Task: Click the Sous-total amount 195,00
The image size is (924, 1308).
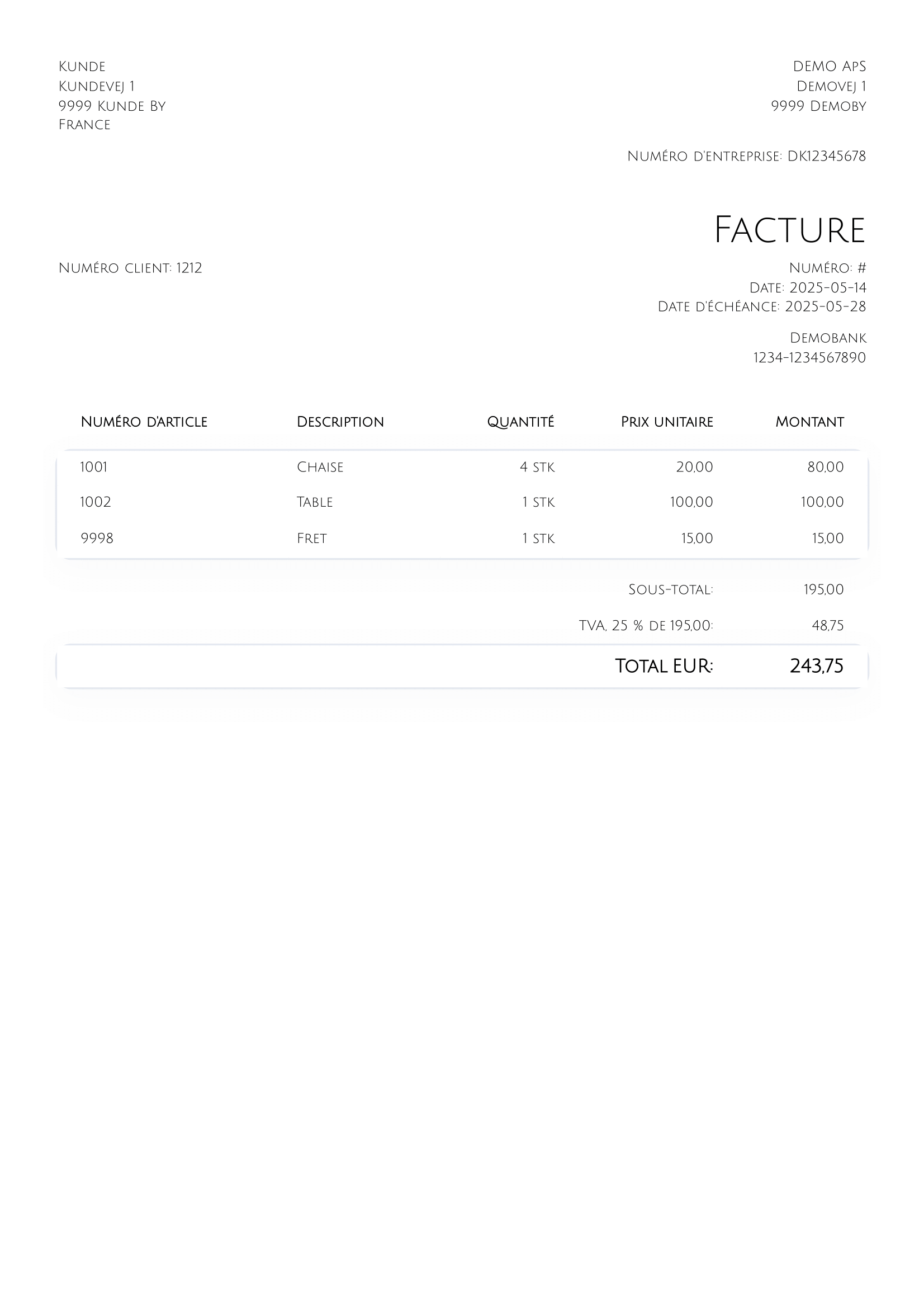Action: point(823,589)
